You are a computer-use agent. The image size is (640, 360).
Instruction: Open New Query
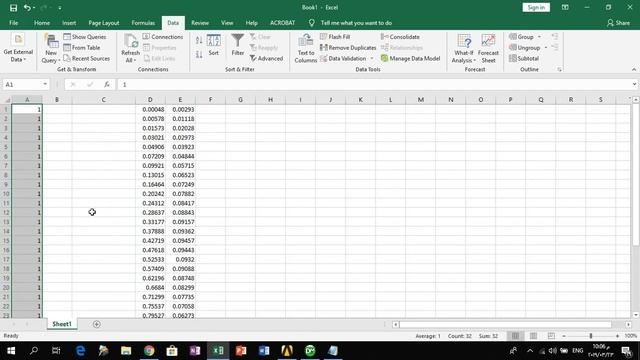pos(51,49)
